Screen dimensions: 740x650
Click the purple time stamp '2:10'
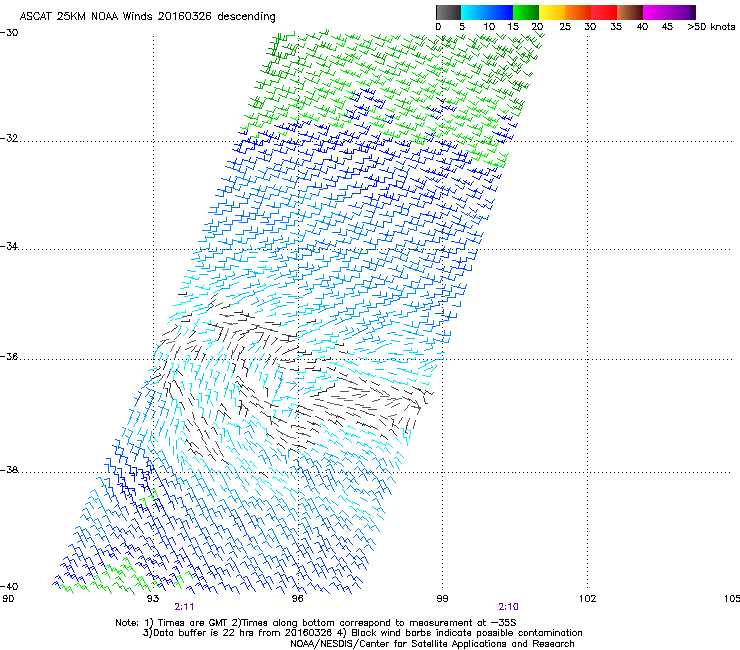pos(508,607)
